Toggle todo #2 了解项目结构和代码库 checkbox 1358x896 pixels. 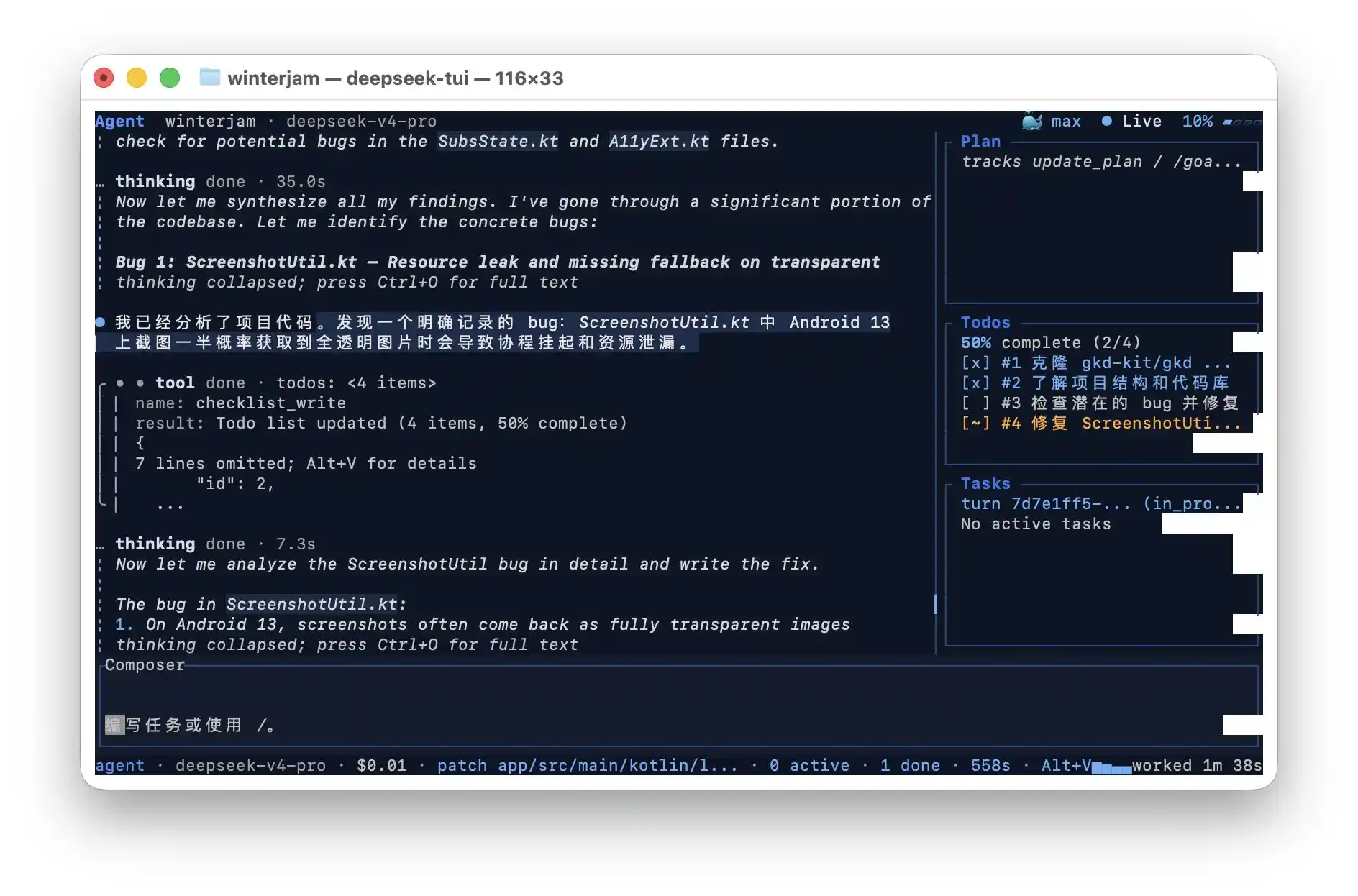pos(975,383)
